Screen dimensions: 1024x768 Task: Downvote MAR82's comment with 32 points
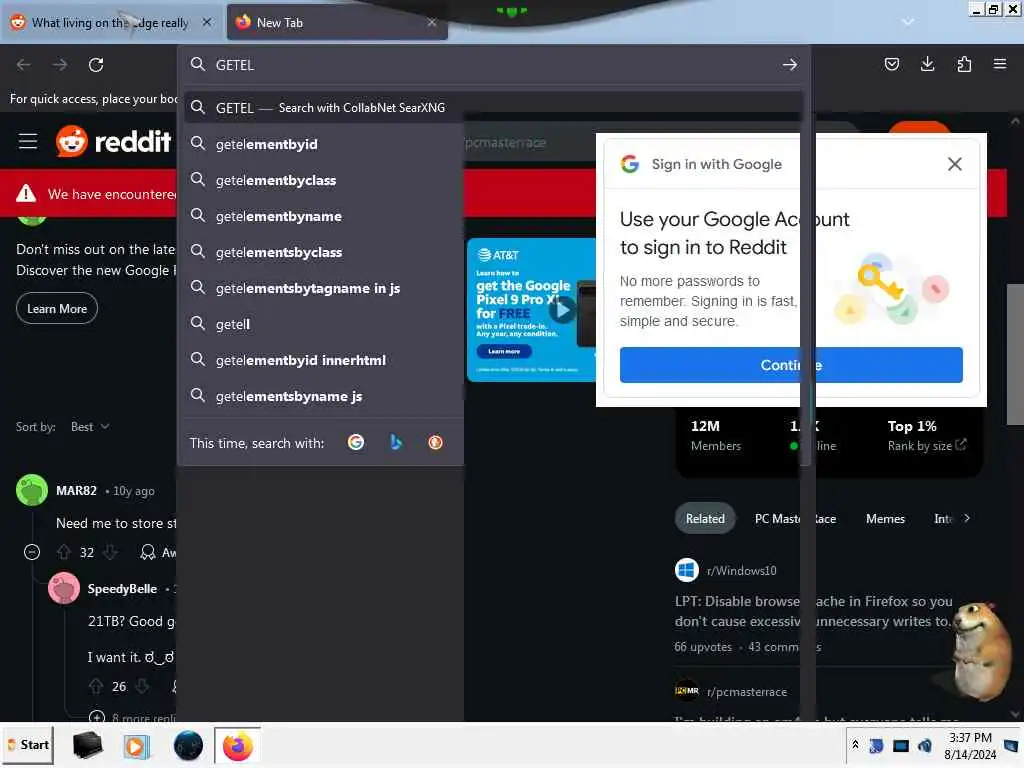pos(110,552)
